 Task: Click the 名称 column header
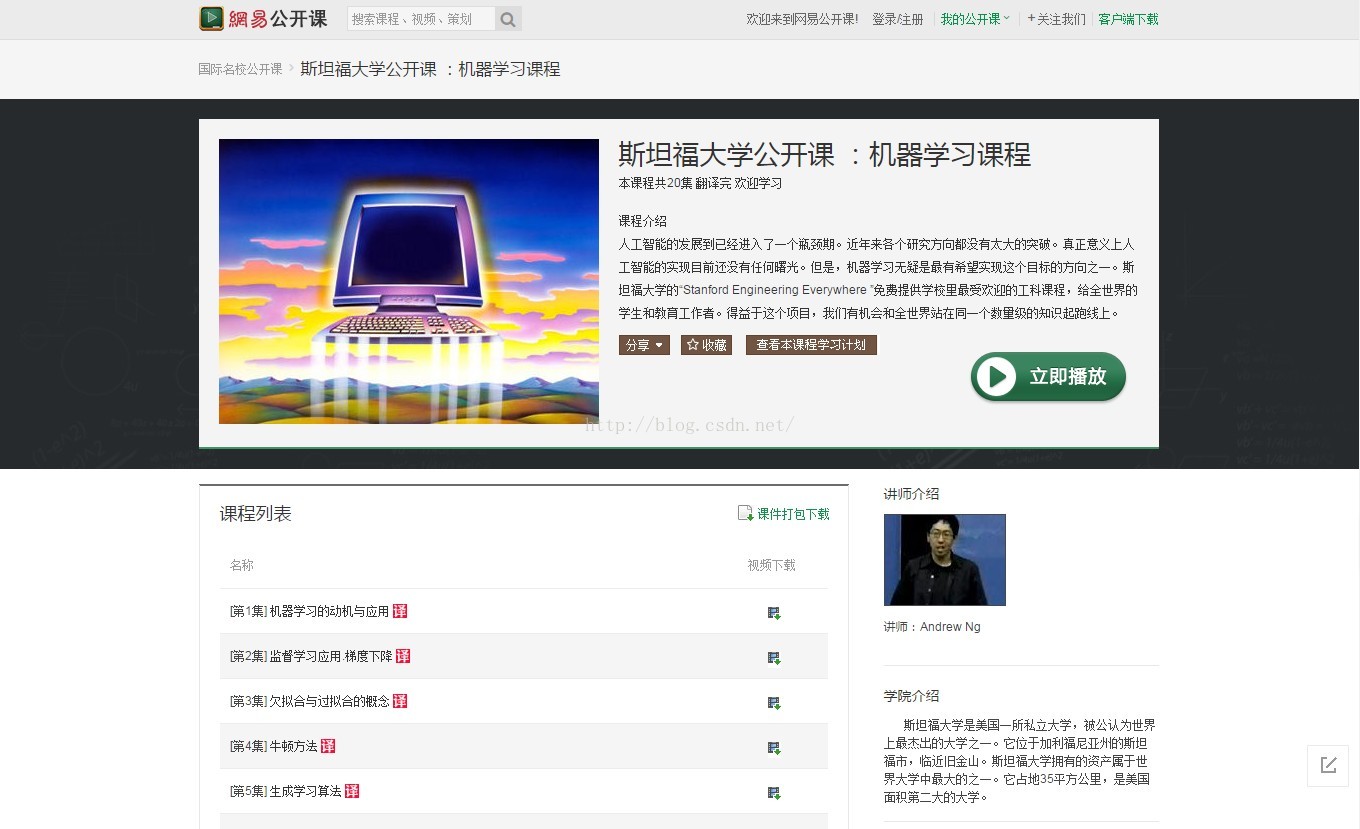click(x=242, y=565)
